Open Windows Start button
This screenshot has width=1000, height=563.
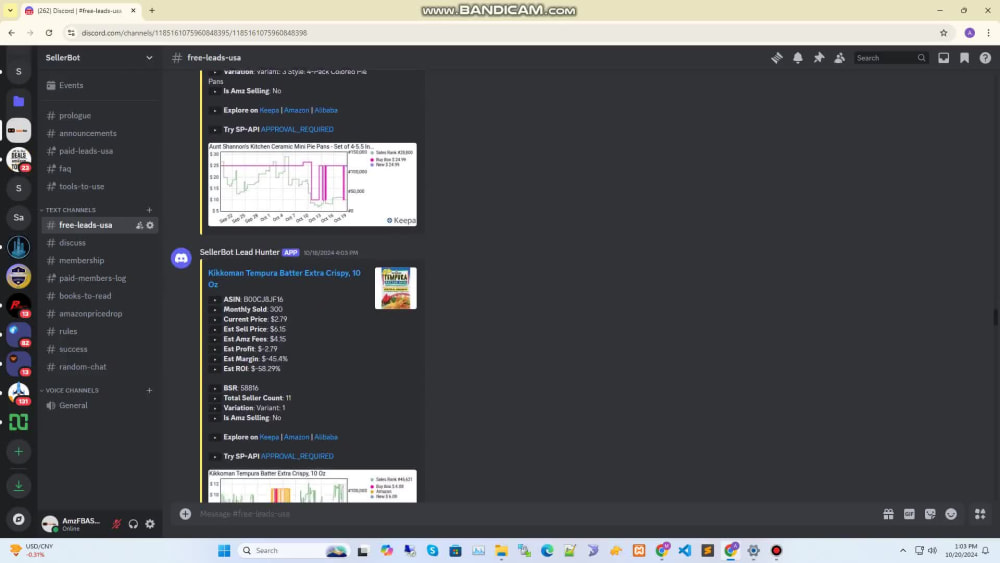click(224, 551)
